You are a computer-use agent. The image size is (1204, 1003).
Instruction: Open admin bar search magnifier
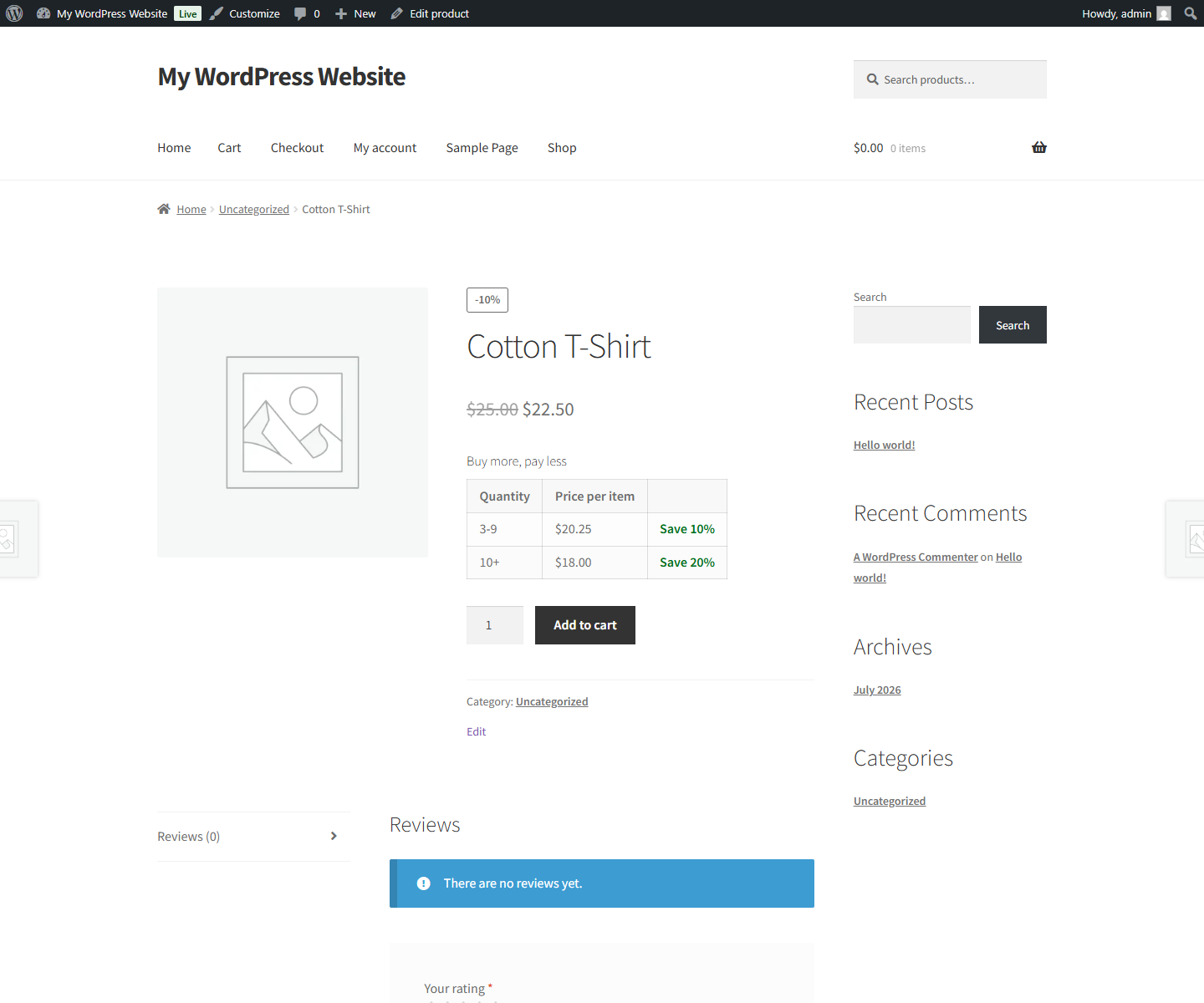point(1191,13)
